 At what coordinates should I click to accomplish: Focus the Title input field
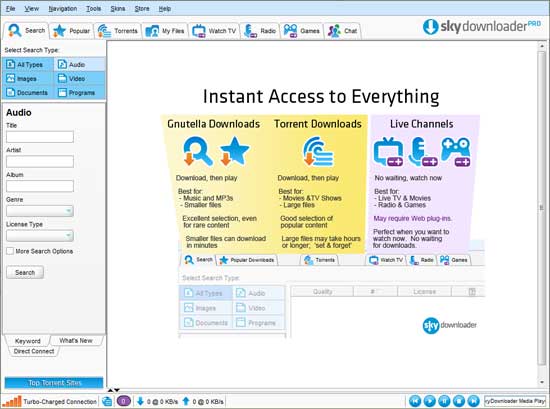[x=40, y=137]
